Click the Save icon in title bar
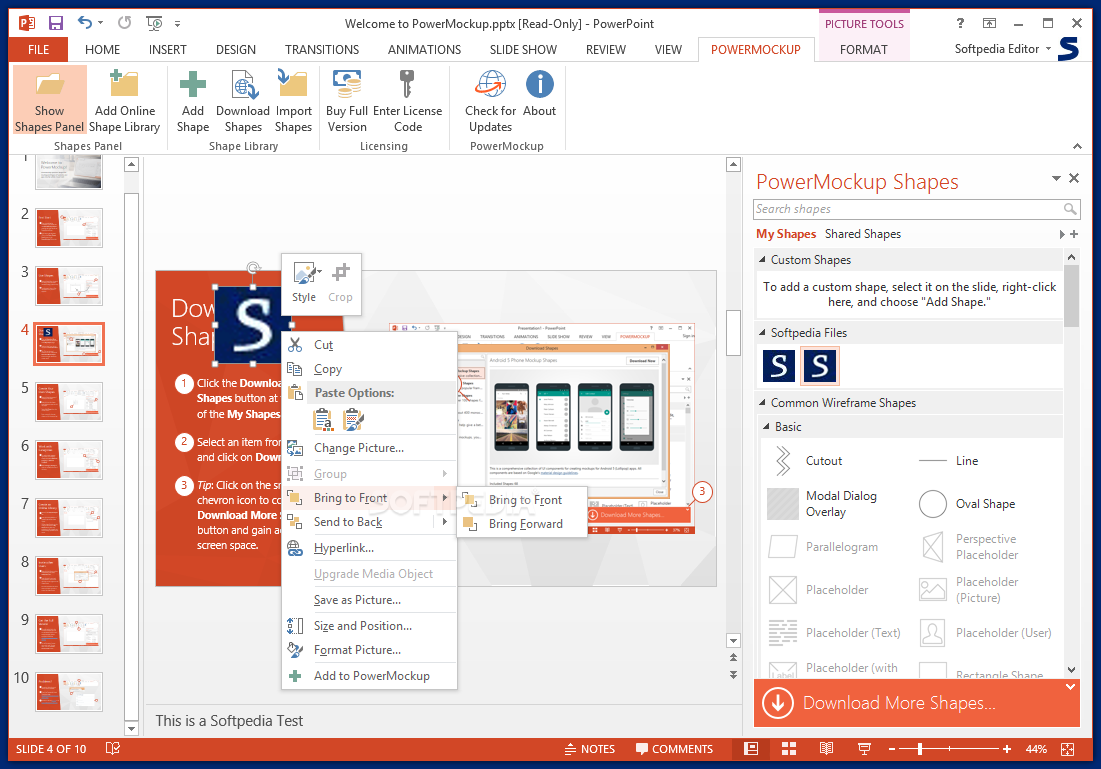The image size is (1101, 769). pyautogui.click(x=55, y=23)
